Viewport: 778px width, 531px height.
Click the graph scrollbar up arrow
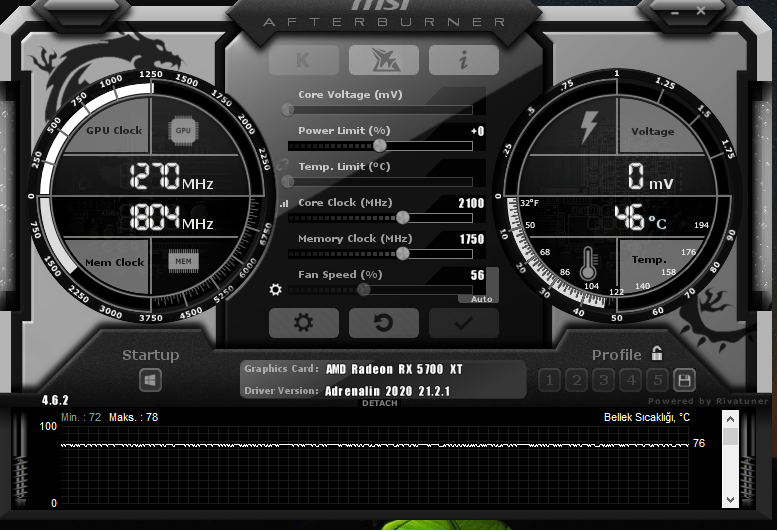point(730,419)
